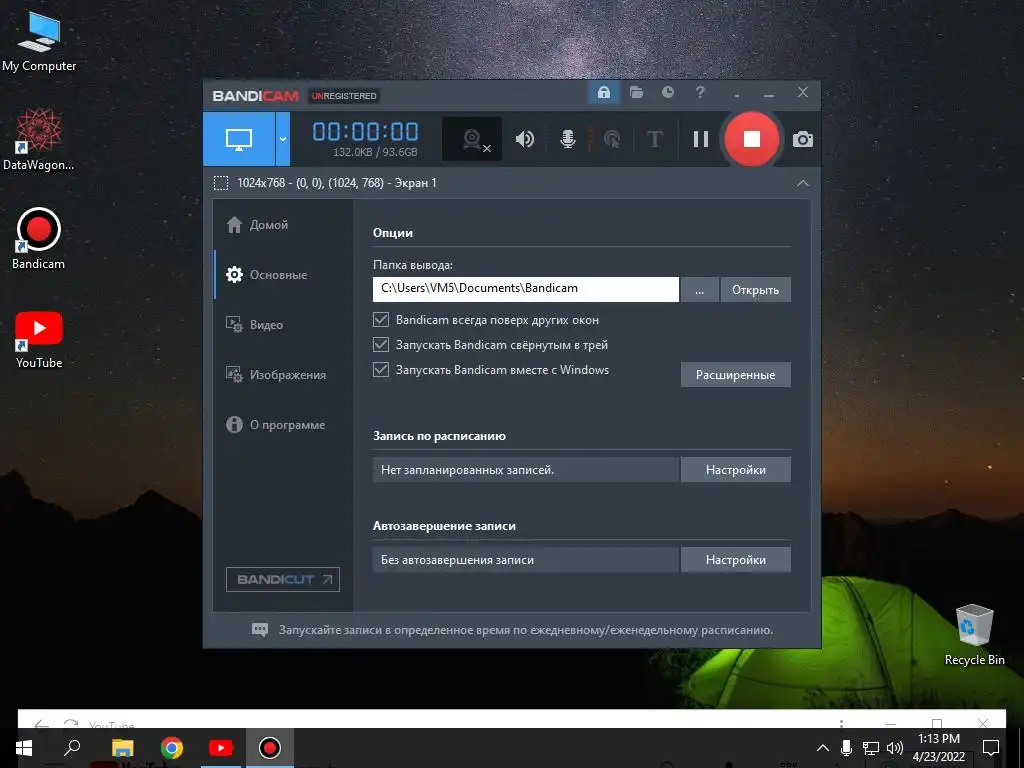Click Нет запланированных записей text
Image resolution: width=1024 pixels, height=768 pixels.
click(467, 470)
